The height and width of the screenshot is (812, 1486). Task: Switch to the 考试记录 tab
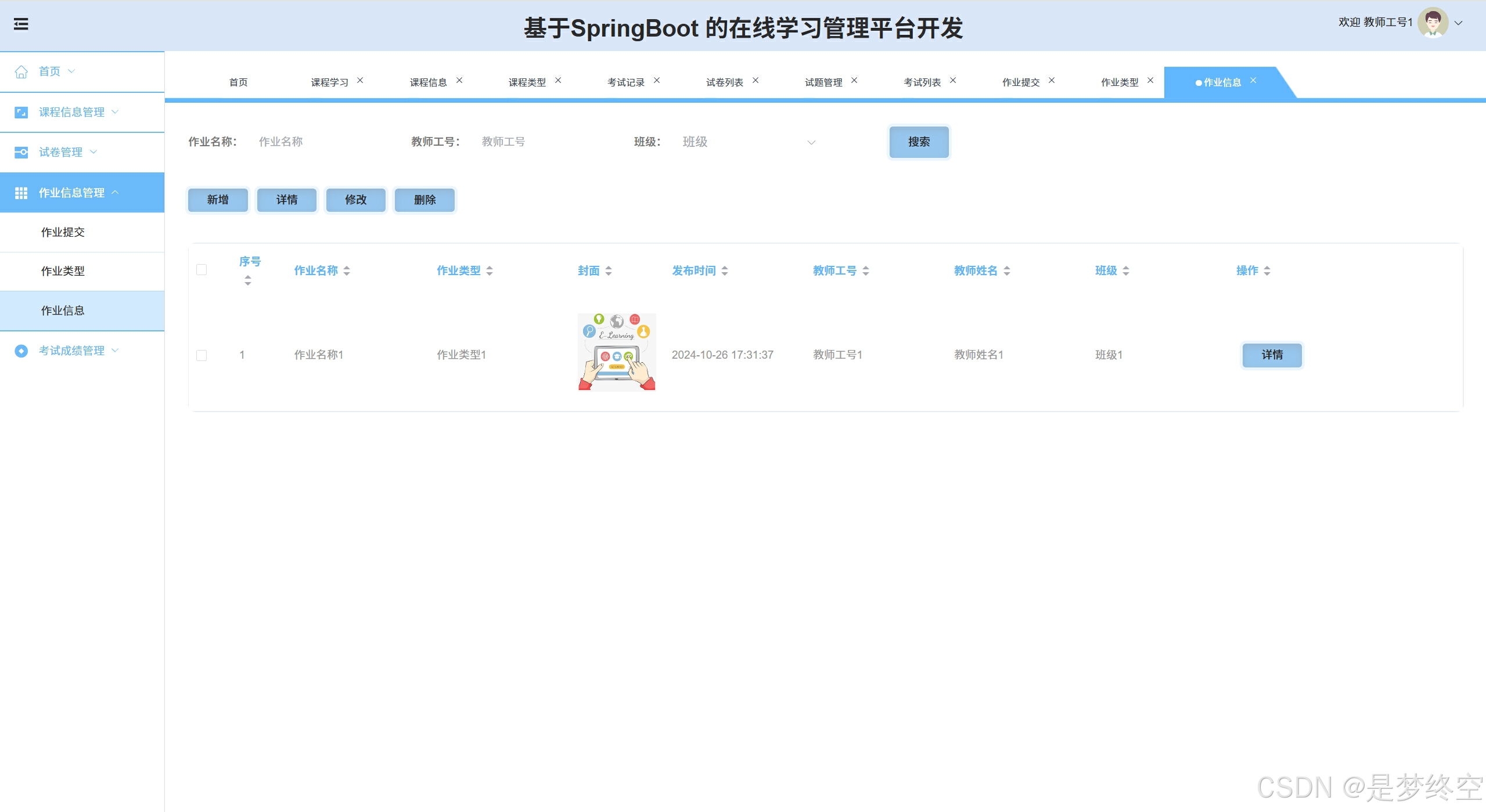click(x=625, y=82)
